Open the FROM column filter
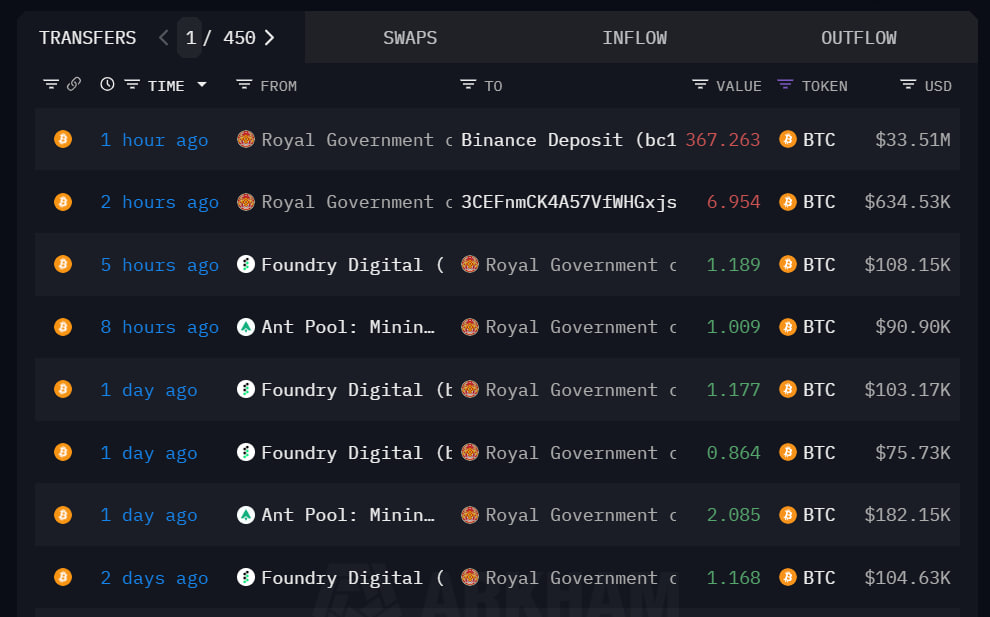This screenshot has width=990, height=617. point(244,85)
